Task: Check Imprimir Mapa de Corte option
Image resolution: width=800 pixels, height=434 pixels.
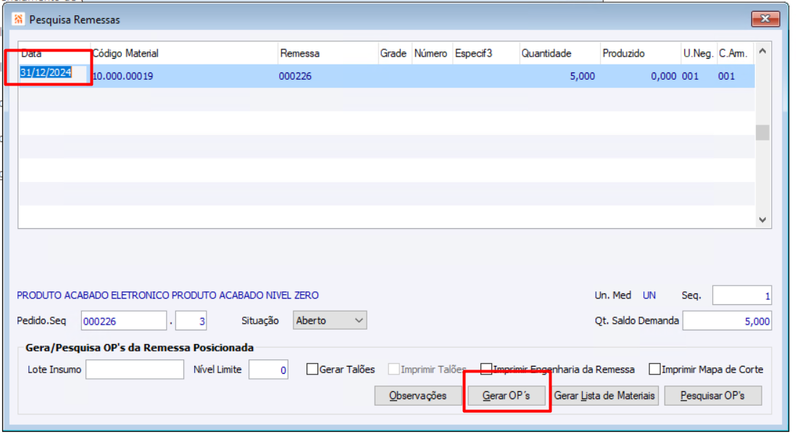Action: 655,369
